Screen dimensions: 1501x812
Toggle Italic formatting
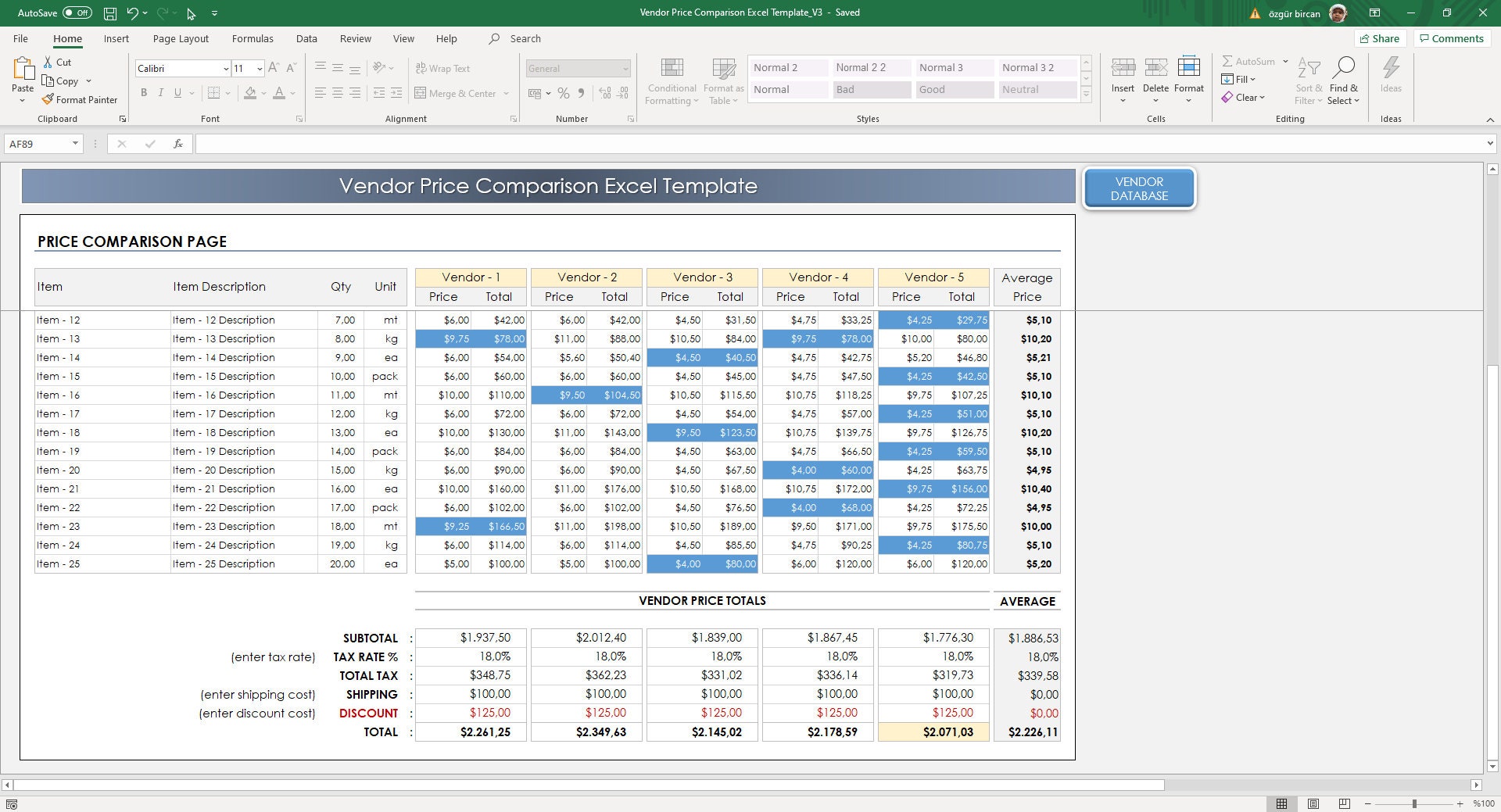pos(161,93)
